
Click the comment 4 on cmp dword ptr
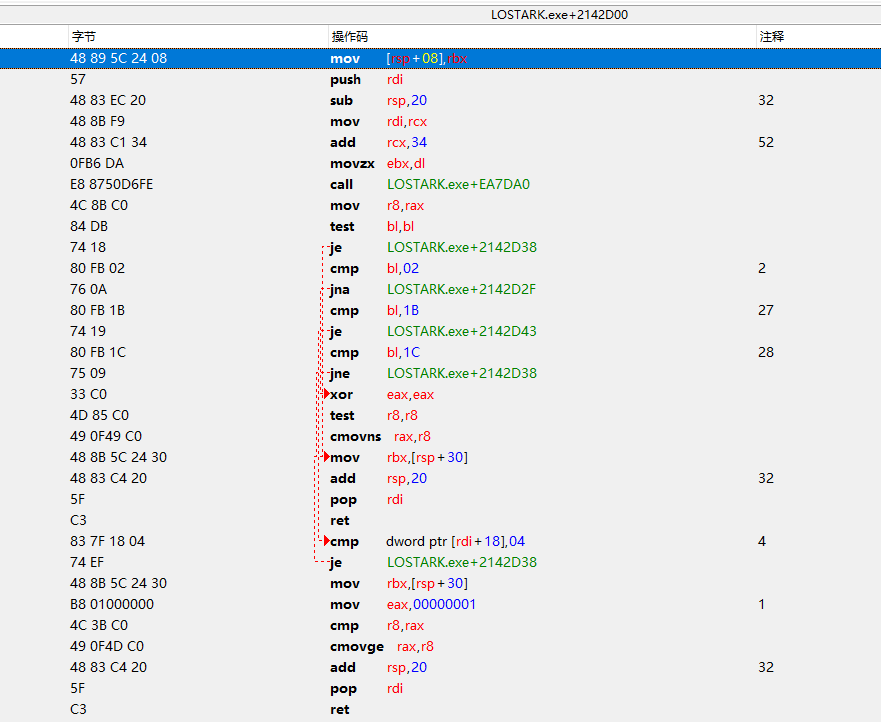pos(762,542)
